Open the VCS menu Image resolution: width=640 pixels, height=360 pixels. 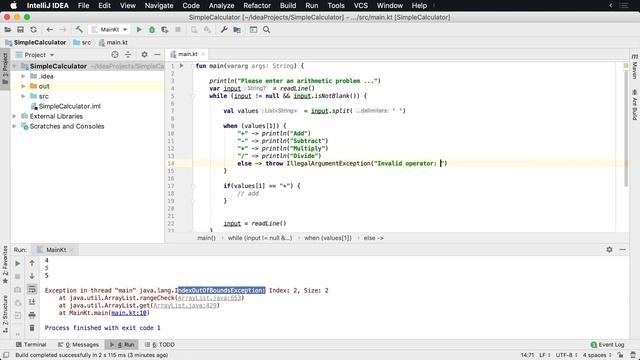[x=360, y=6]
